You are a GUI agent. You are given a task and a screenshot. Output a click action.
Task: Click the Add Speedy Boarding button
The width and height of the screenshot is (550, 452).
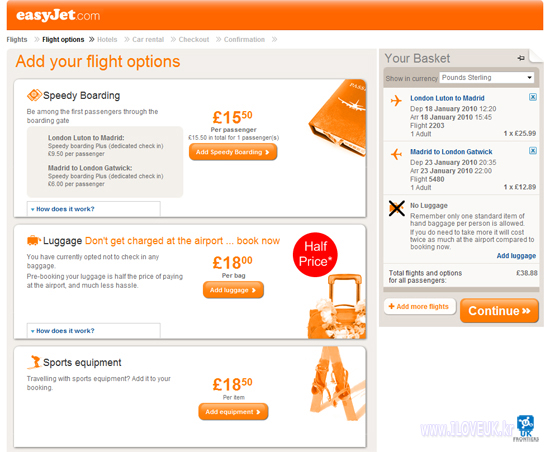233,152
